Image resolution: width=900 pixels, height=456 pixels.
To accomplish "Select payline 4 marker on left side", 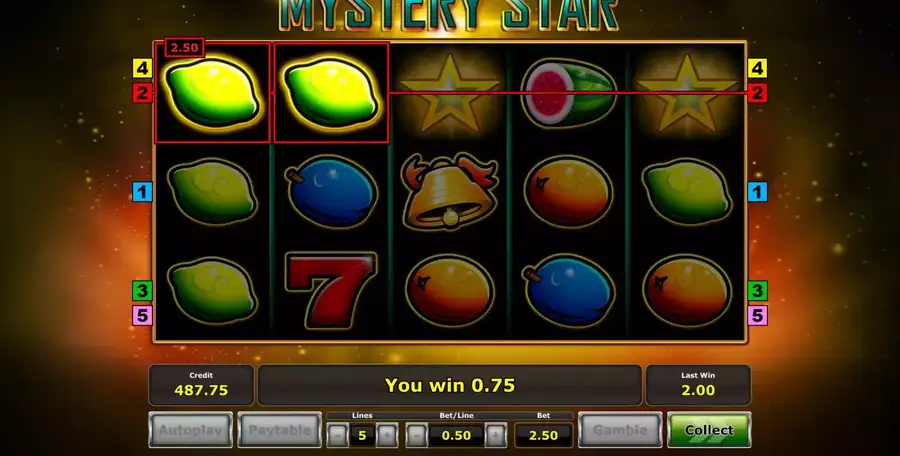I will tap(142, 68).
